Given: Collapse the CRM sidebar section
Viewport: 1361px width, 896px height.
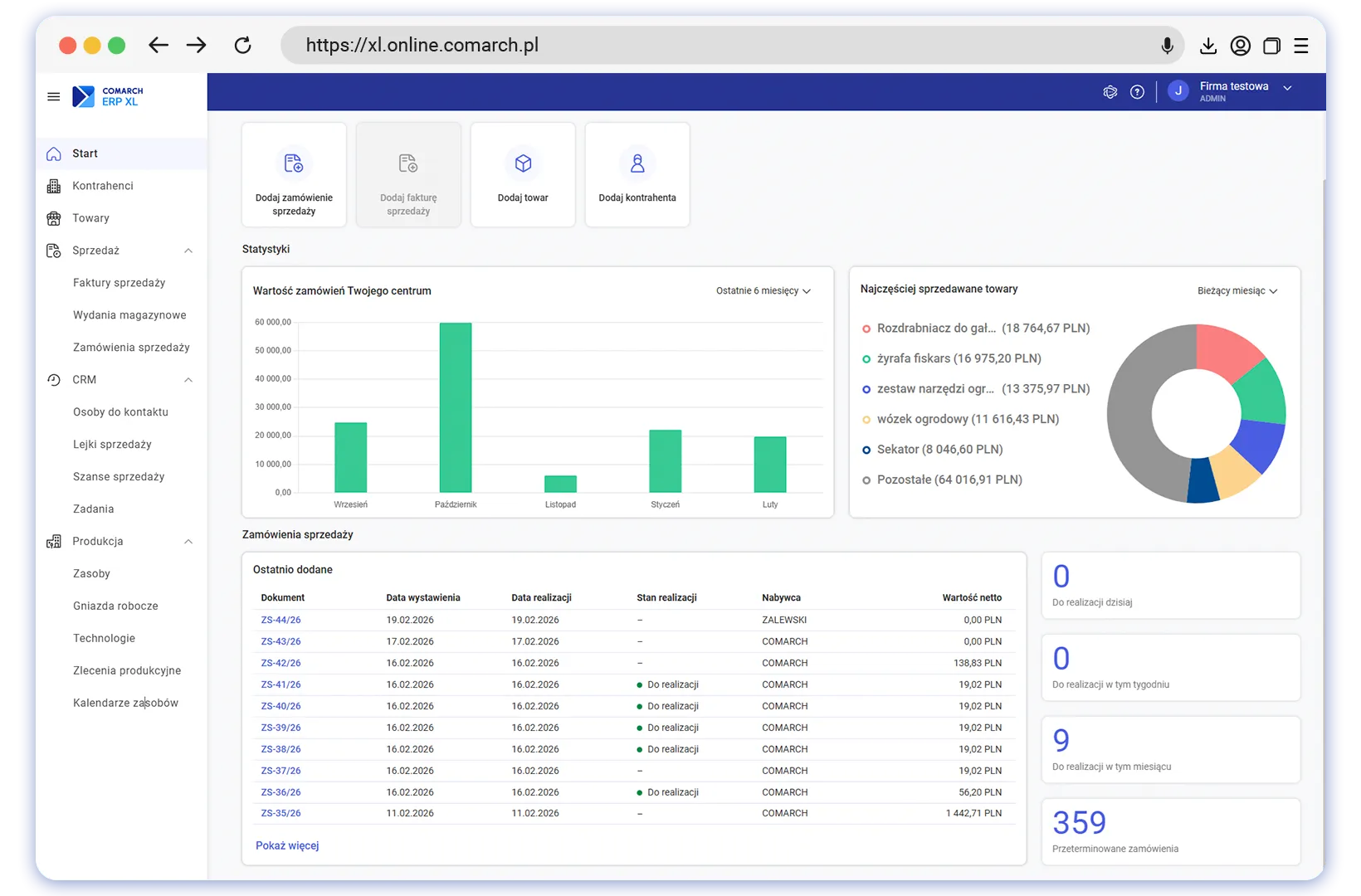Looking at the screenshot, I should pyautogui.click(x=188, y=380).
